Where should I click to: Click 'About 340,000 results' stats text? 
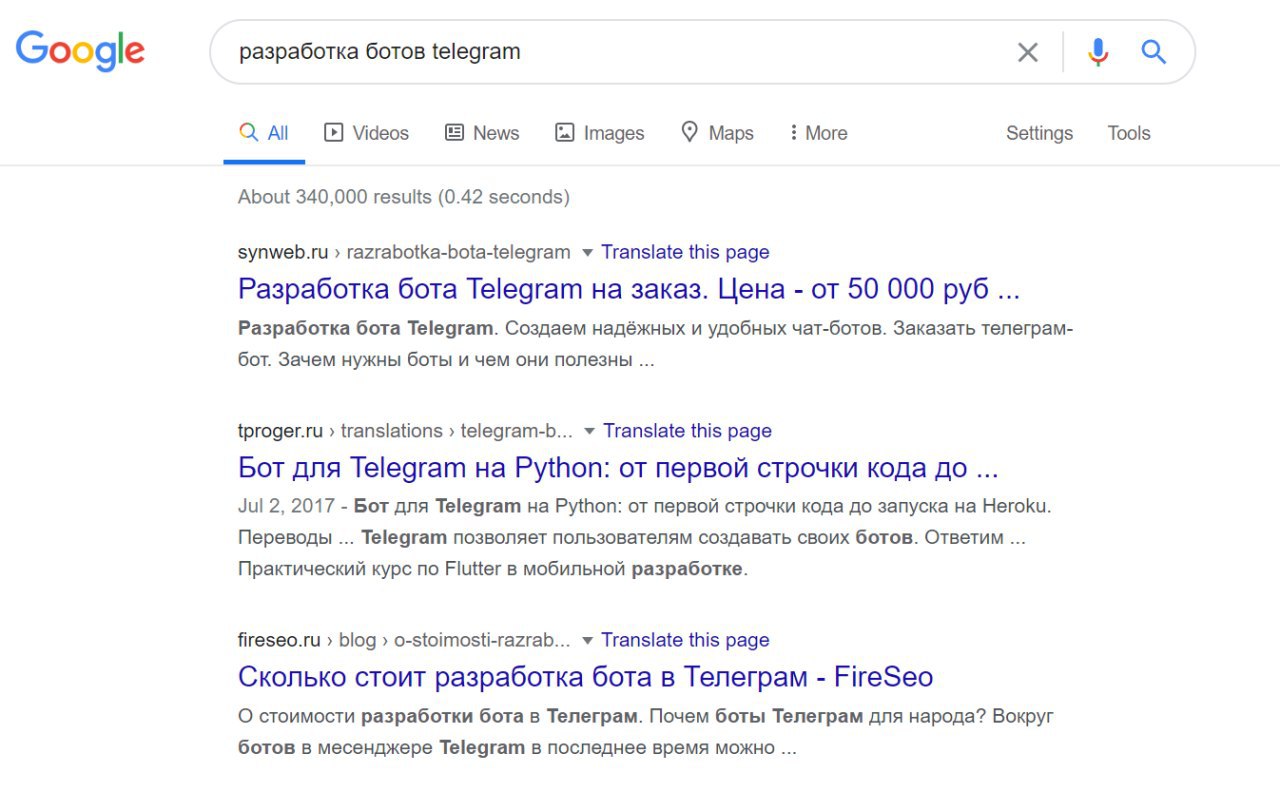403,197
